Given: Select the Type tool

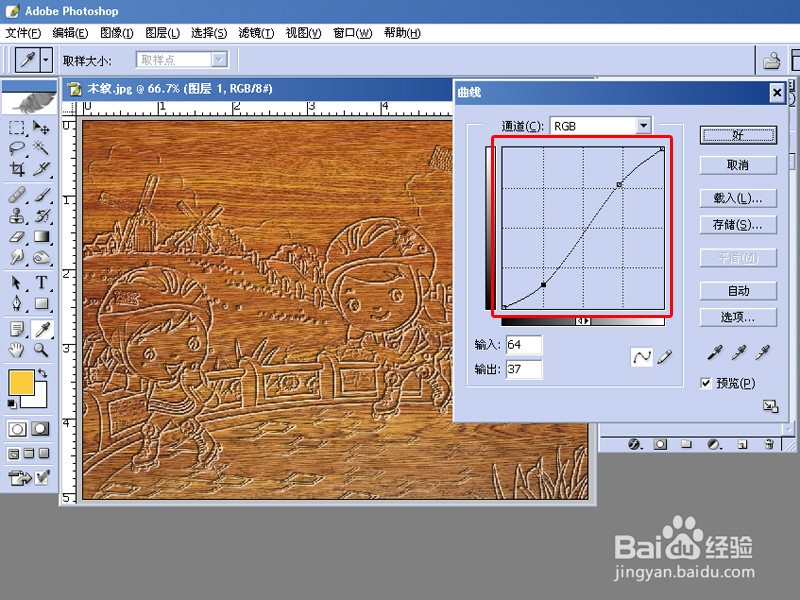Looking at the screenshot, I should (x=41, y=282).
